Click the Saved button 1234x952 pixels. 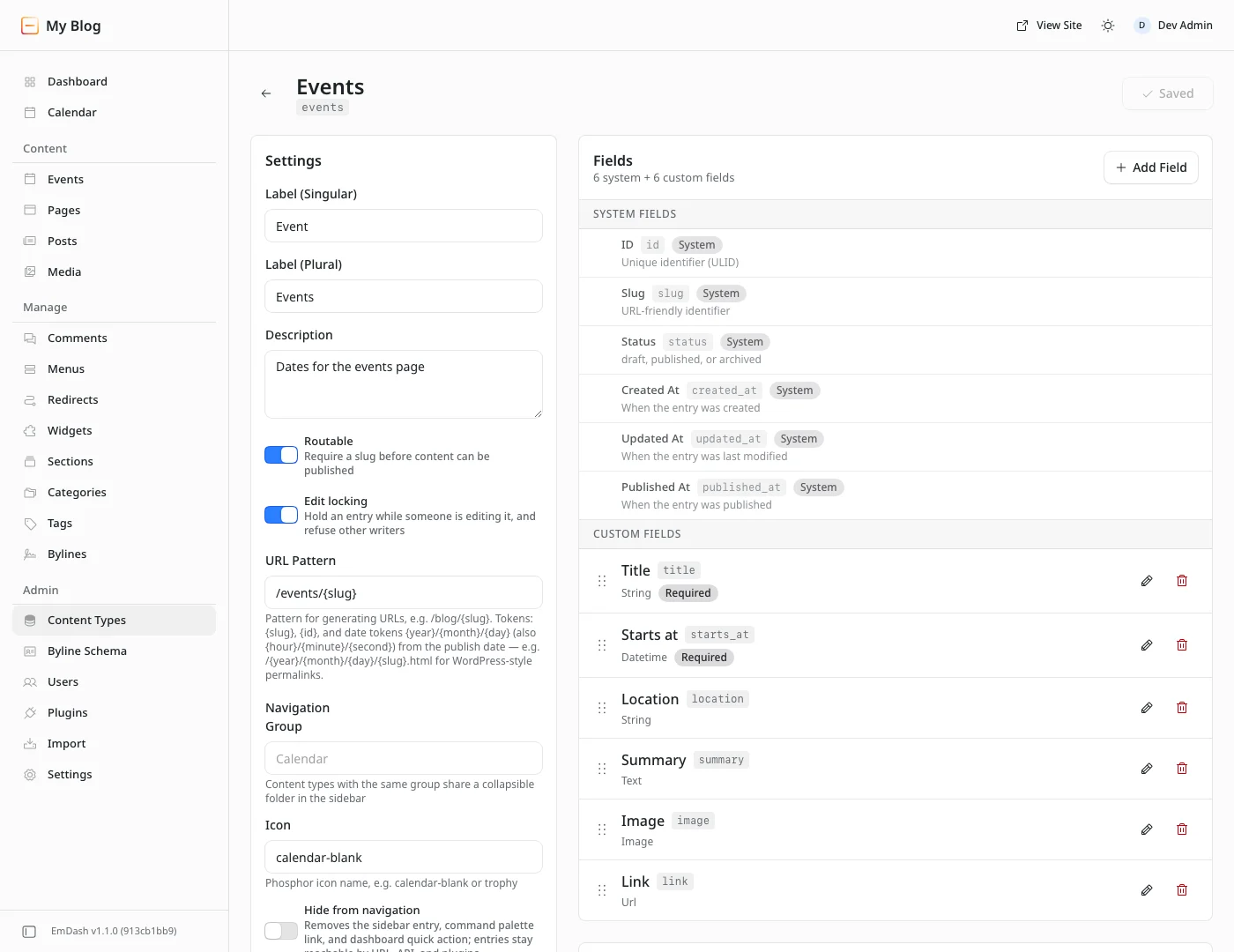coord(1168,93)
